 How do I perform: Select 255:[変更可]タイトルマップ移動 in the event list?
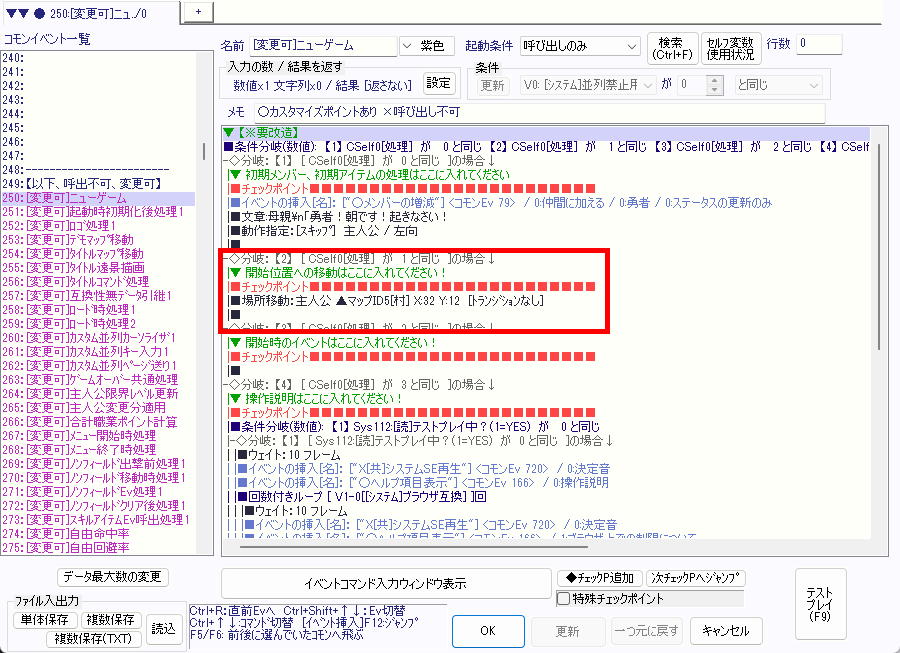[88, 254]
